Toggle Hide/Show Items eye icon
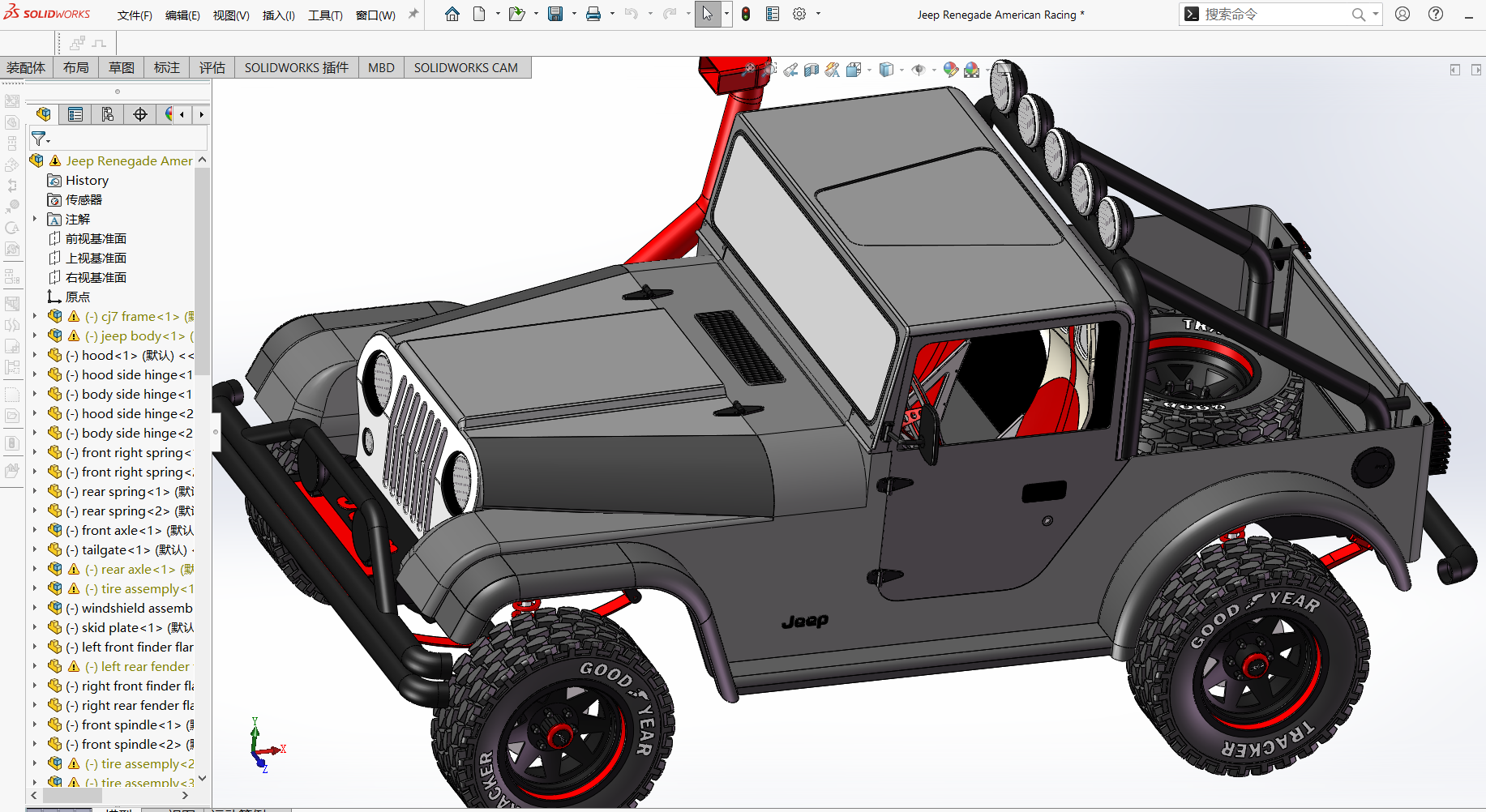This screenshot has width=1486, height=812. pos(919,70)
